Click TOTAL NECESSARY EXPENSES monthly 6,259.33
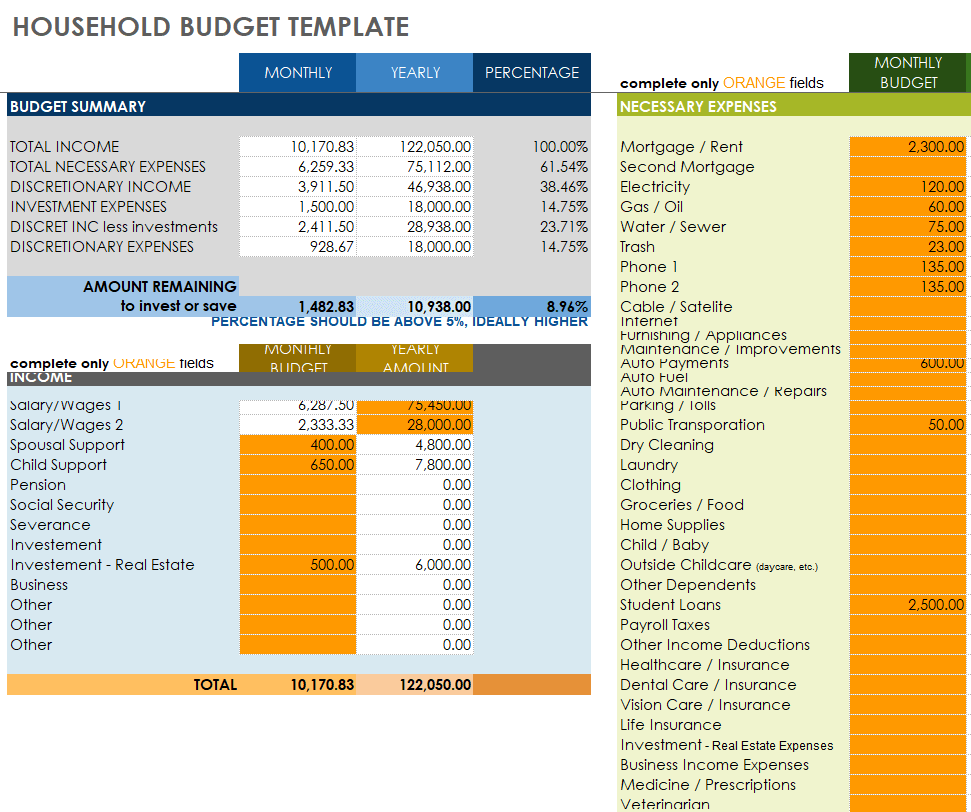Image resolution: width=971 pixels, height=812 pixels. (x=298, y=167)
